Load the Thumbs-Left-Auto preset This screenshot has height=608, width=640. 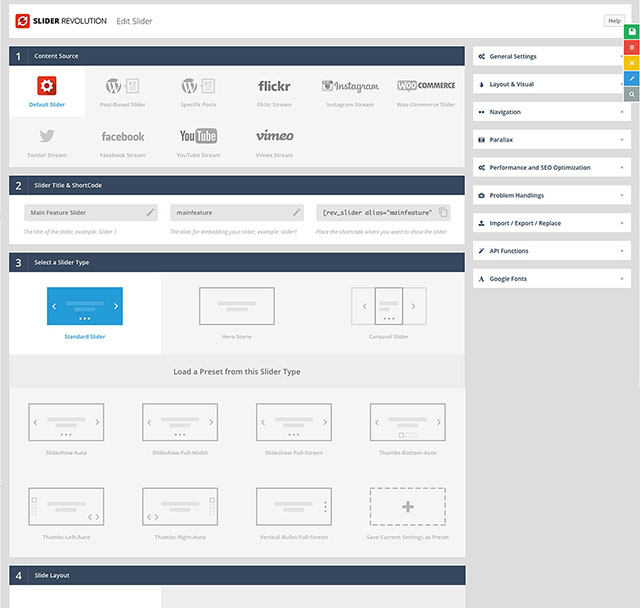coord(66,513)
